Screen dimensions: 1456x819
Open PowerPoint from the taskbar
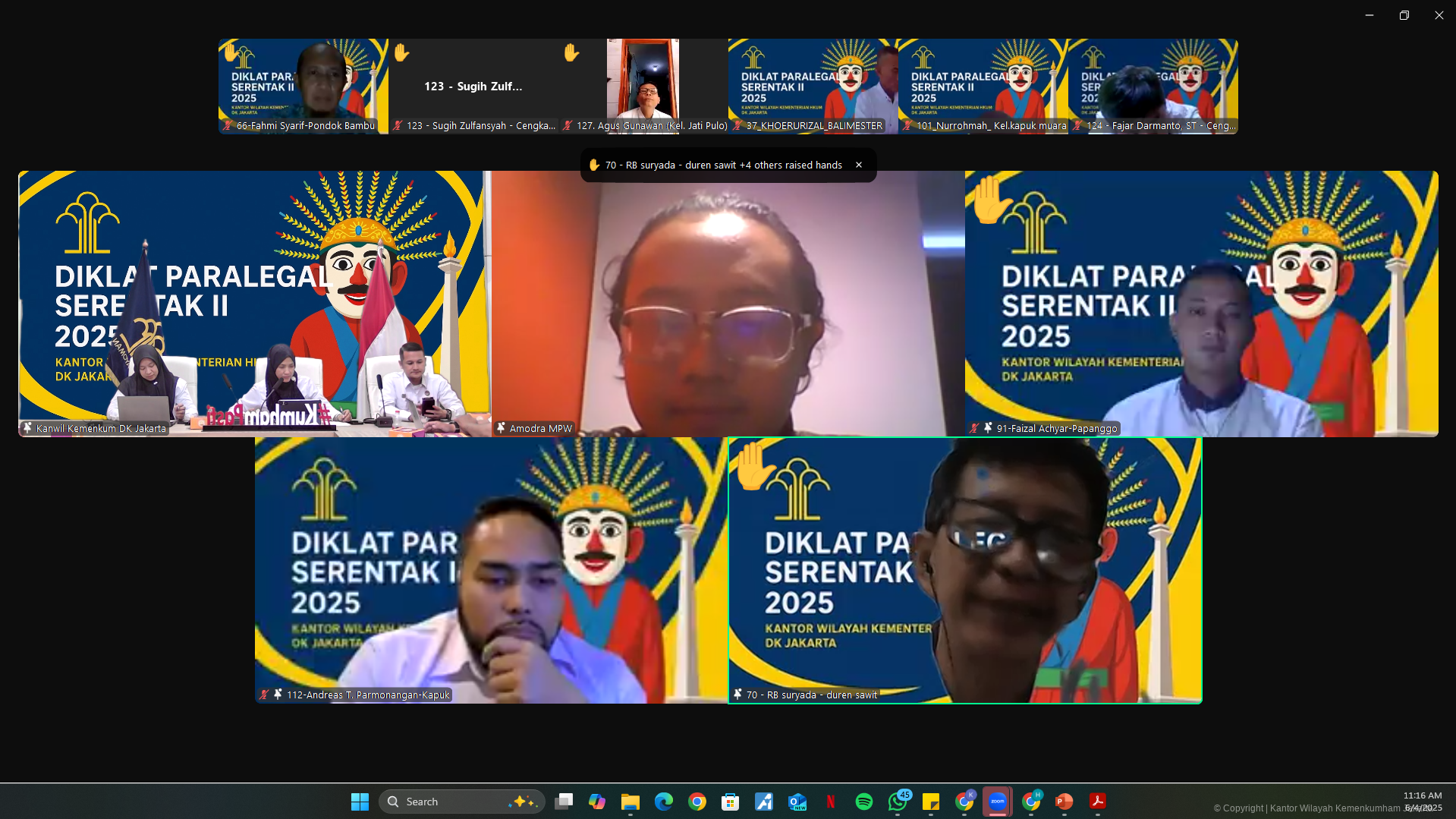[1064, 802]
